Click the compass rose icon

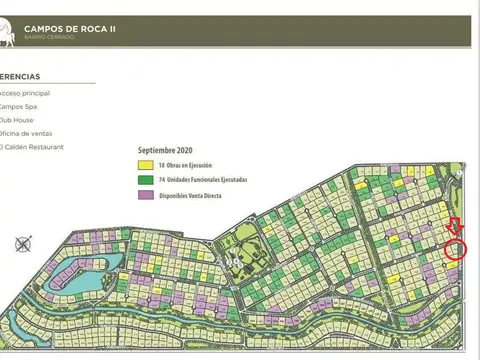click(x=23, y=244)
